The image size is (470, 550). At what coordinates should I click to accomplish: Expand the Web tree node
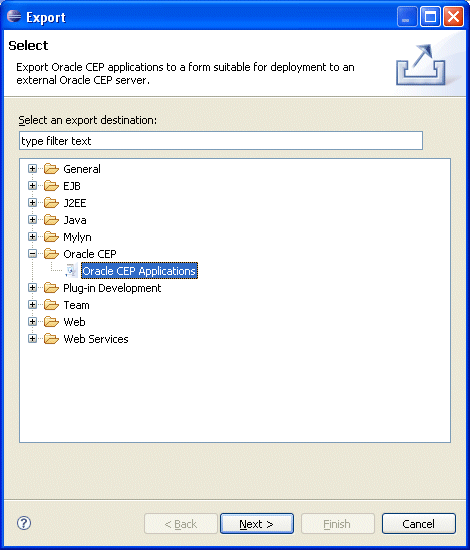pos(32,322)
